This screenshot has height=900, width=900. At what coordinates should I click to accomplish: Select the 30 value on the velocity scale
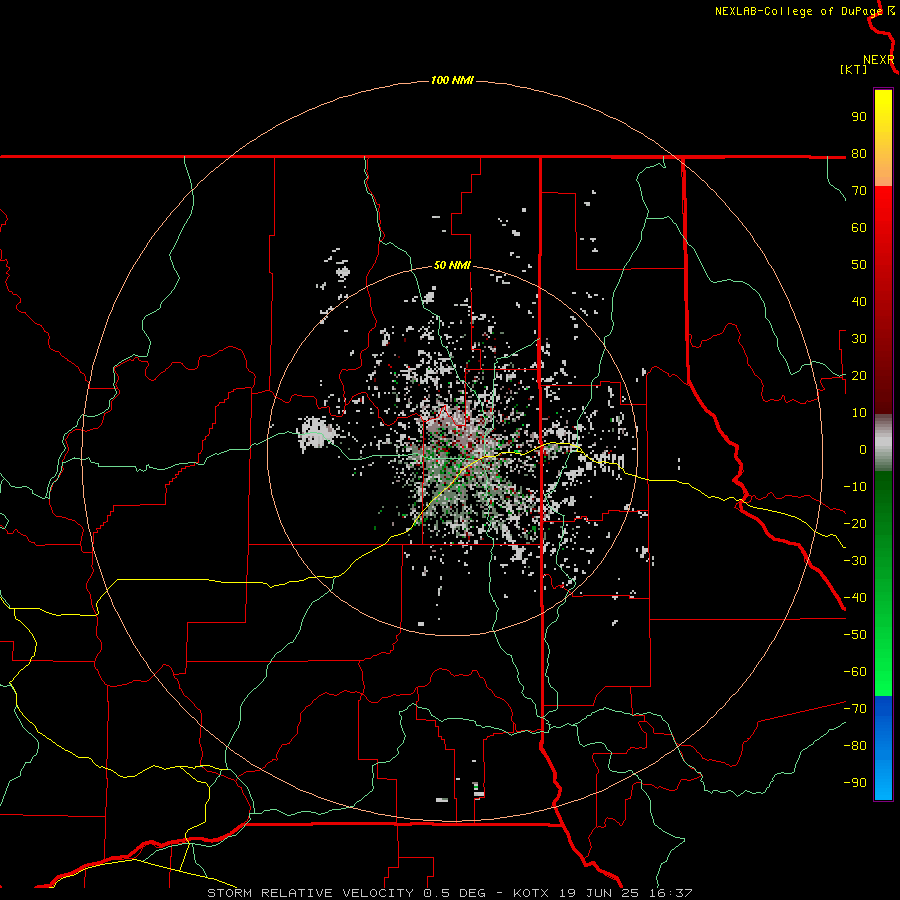[x=859, y=339]
